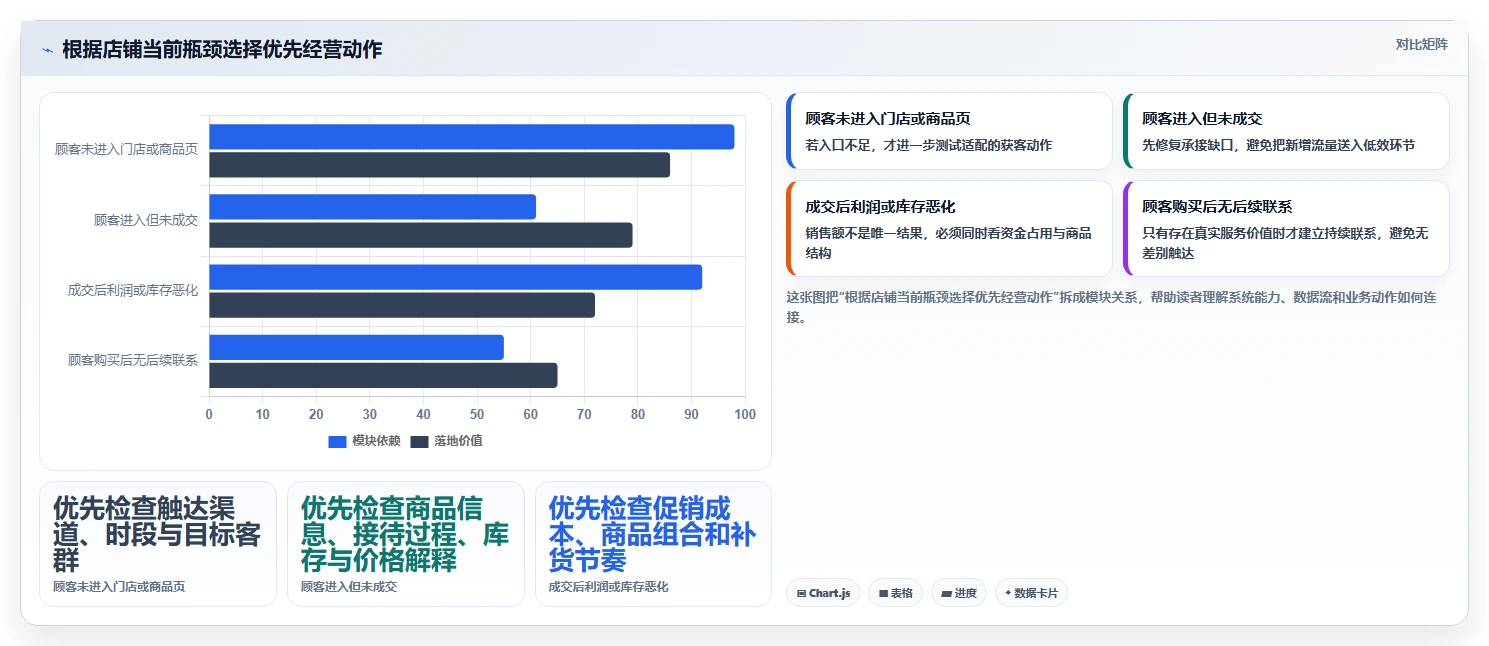This screenshot has height=646, width=1489.
Task: Click the caption 顾客进入但未成交 under green heading
Action: click(349, 587)
